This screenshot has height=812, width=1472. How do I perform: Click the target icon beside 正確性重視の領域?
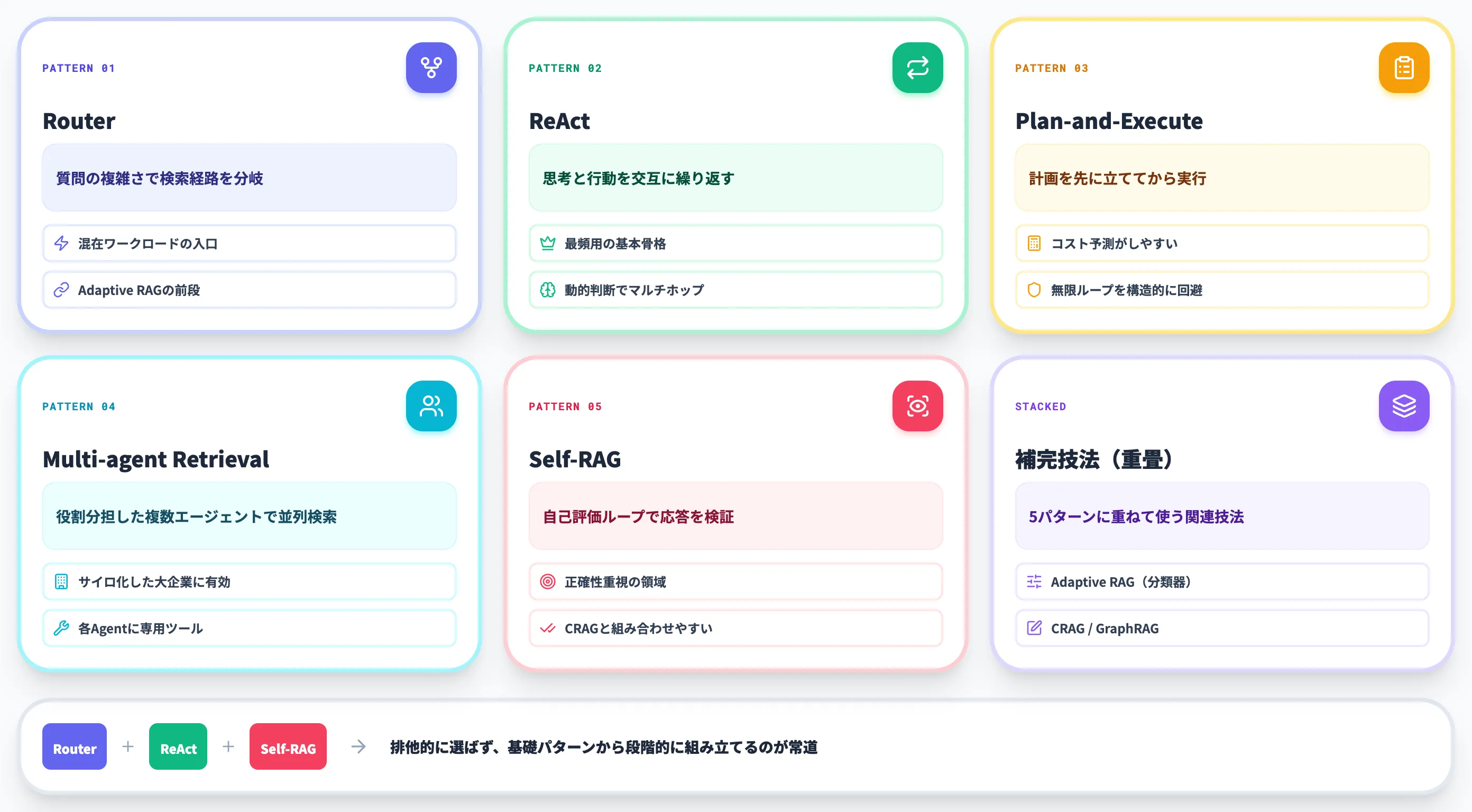547,582
